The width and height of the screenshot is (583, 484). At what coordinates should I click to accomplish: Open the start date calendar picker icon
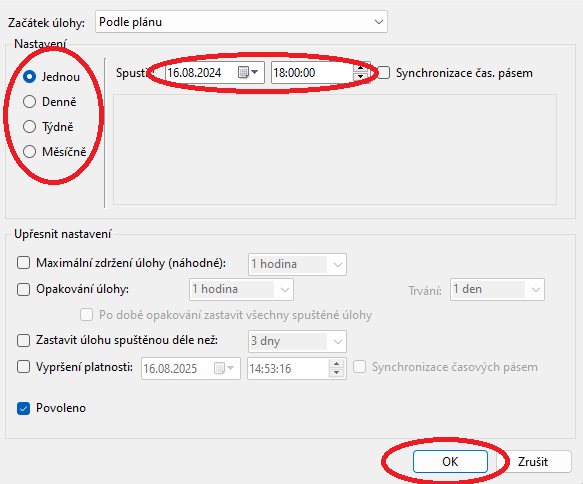coord(248,72)
